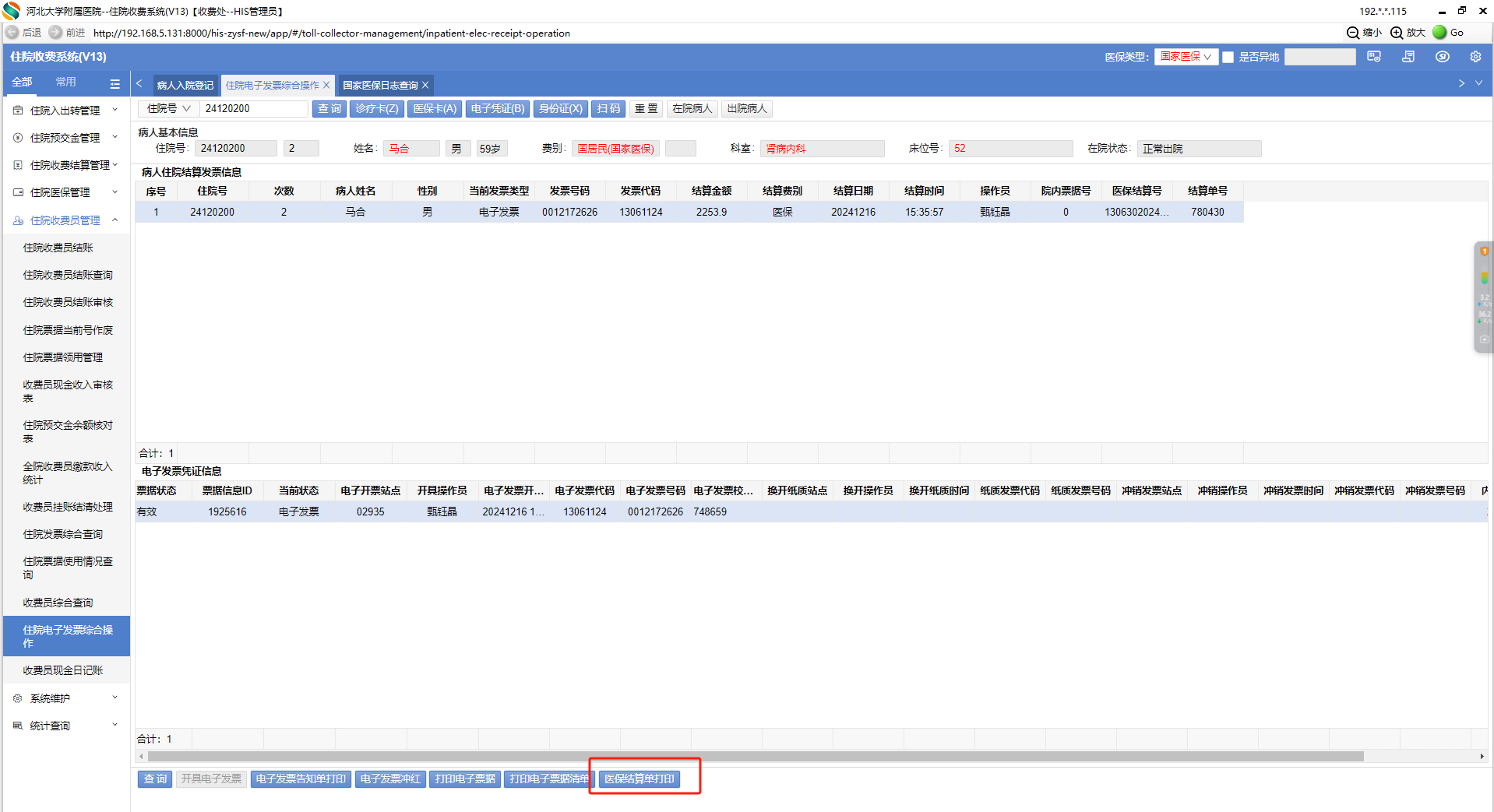Viewport: 1494px width, 812px height.
Task: Click the 统计查询 sidebar icon
Action: pos(18,726)
